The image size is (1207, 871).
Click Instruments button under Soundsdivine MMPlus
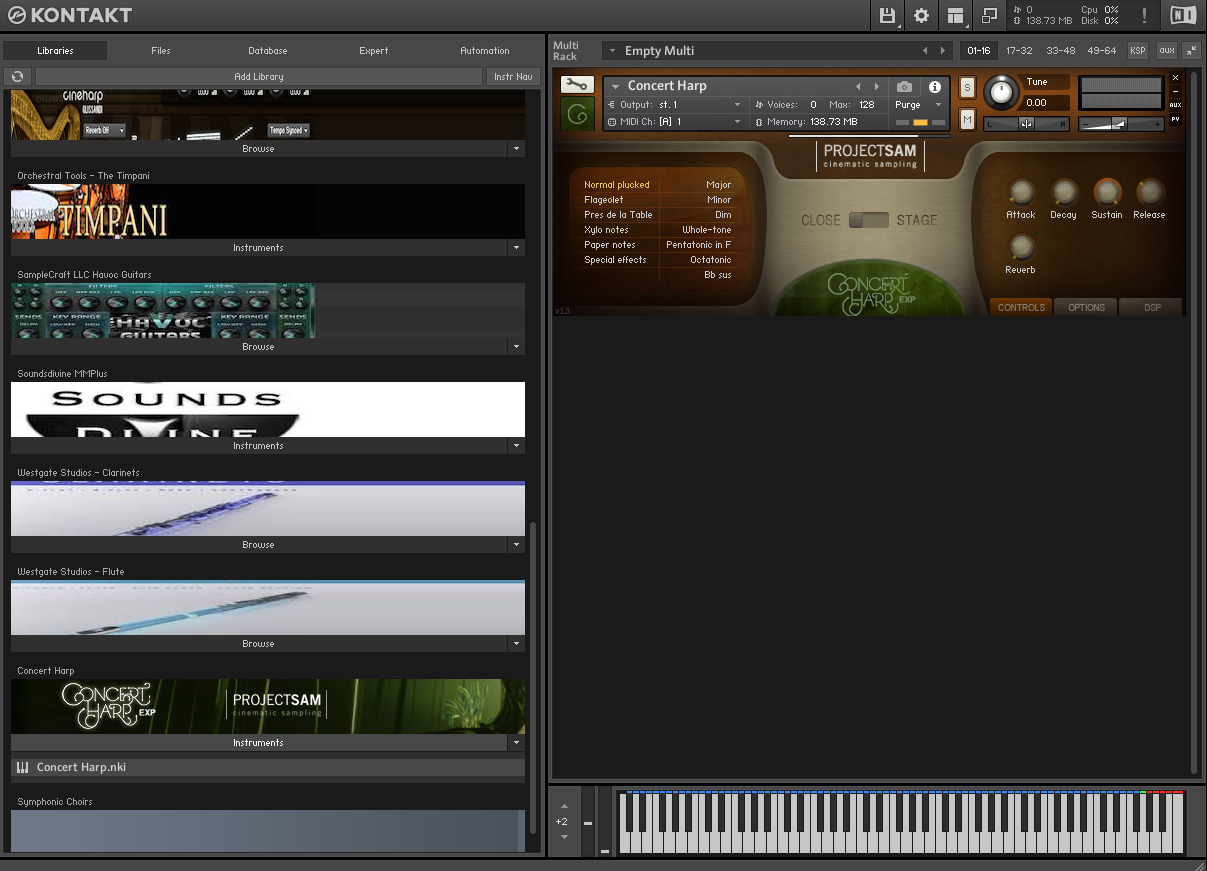259,446
